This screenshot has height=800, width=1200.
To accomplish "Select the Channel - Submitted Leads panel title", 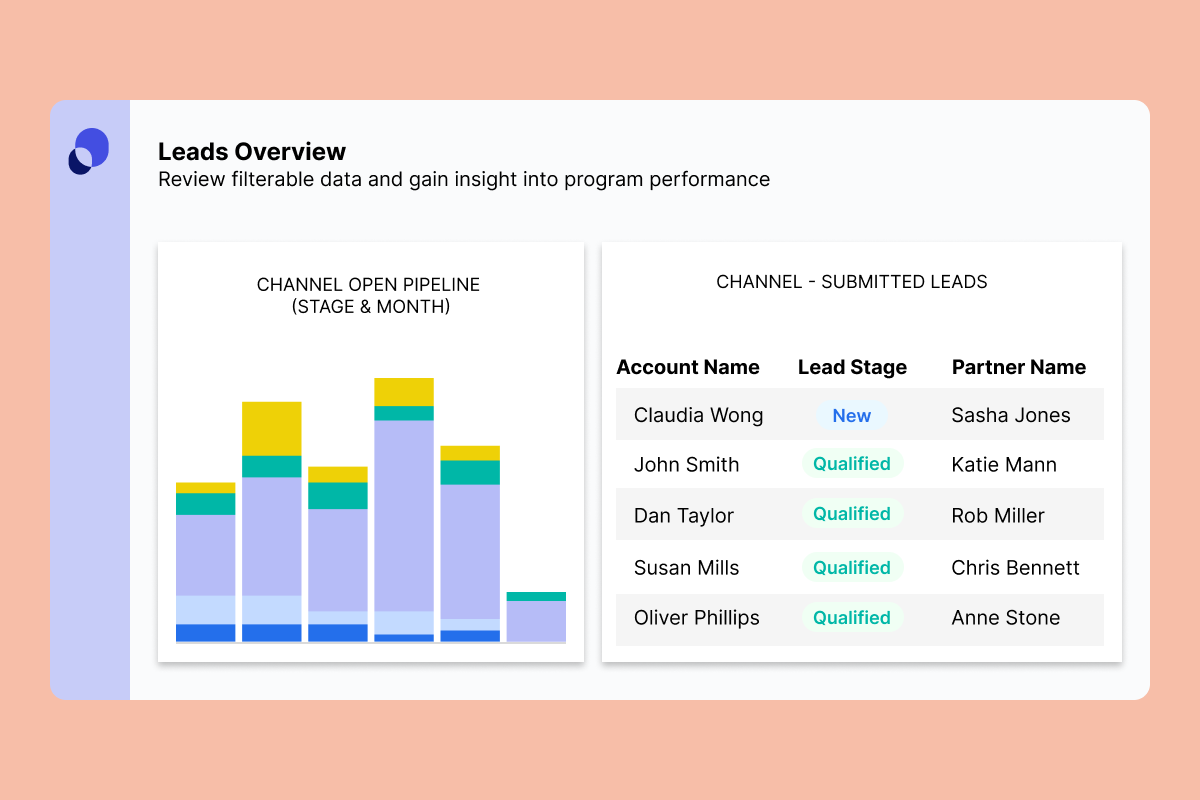I will [x=851, y=282].
